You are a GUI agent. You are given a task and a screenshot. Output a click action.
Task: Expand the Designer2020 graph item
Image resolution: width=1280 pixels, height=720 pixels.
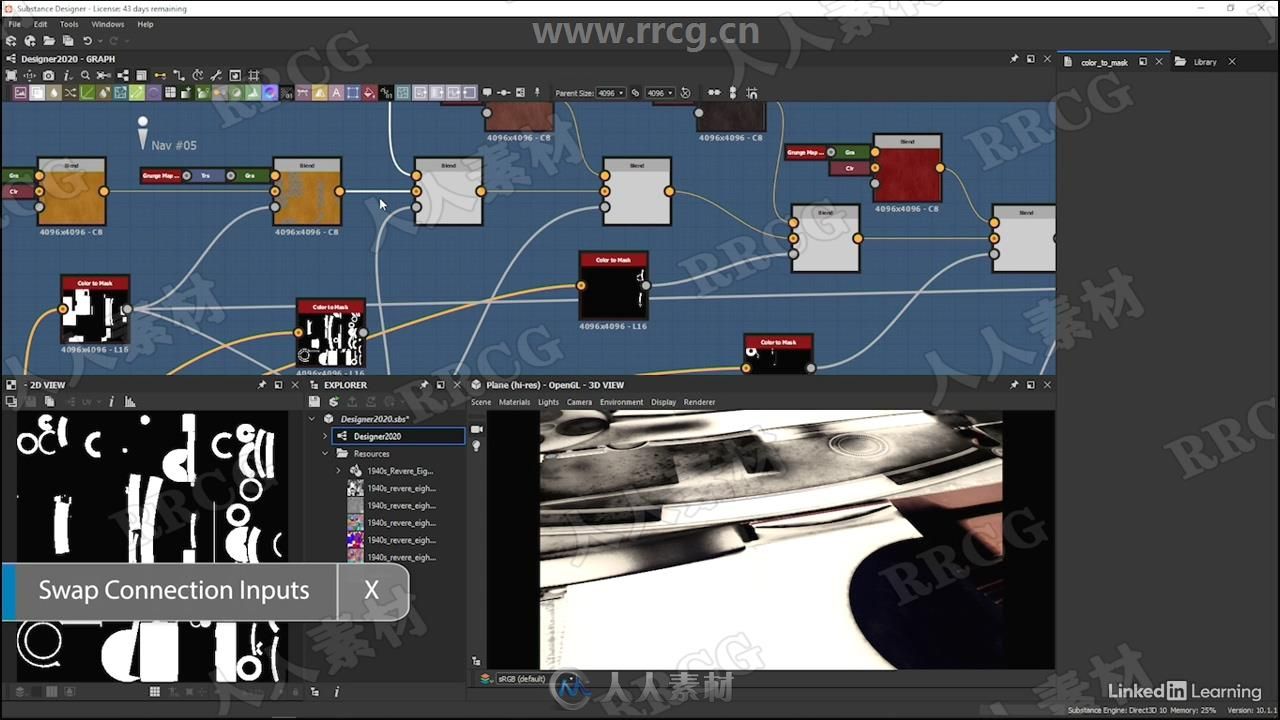click(x=325, y=436)
